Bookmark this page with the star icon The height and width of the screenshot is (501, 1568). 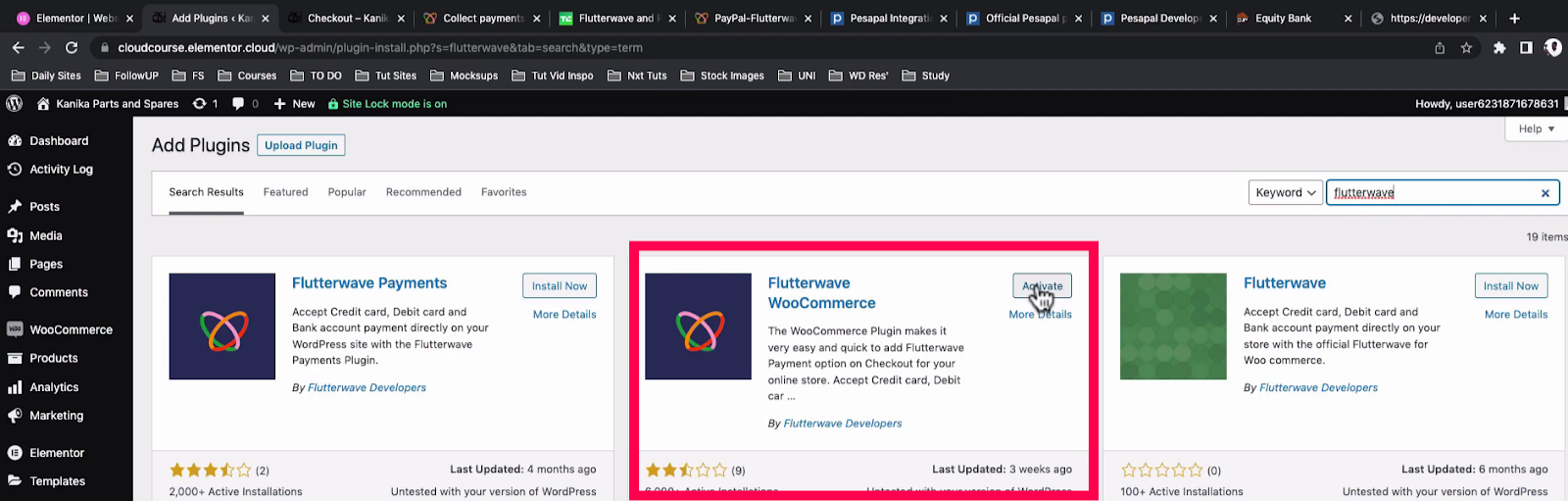tap(1466, 47)
